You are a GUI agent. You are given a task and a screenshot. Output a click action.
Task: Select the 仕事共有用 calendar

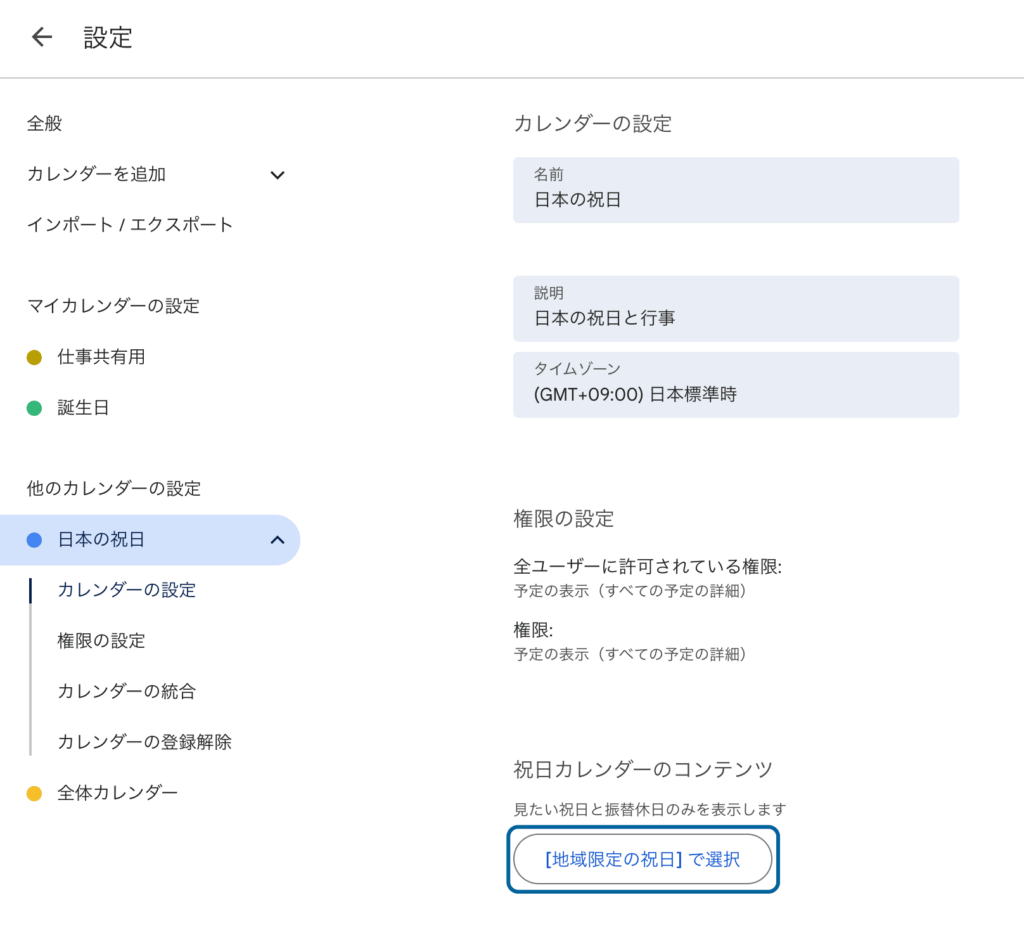pos(101,357)
